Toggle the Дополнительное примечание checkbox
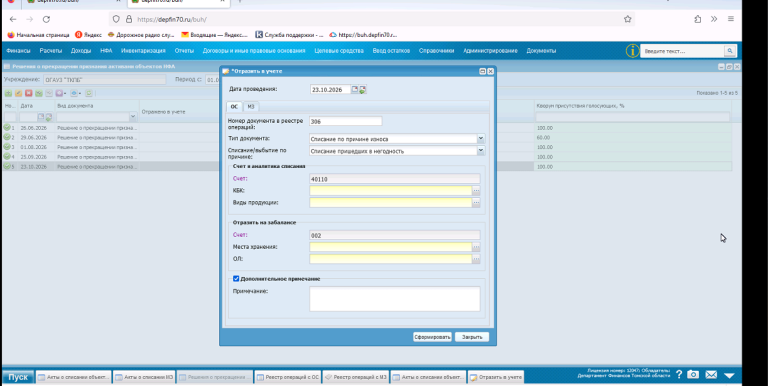This screenshot has height=386, width=768. pos(236,279)
